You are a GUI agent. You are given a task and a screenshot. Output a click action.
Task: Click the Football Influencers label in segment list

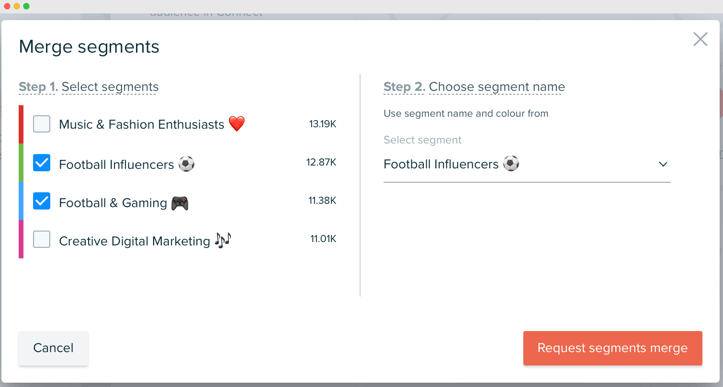(x=117, y=165)
